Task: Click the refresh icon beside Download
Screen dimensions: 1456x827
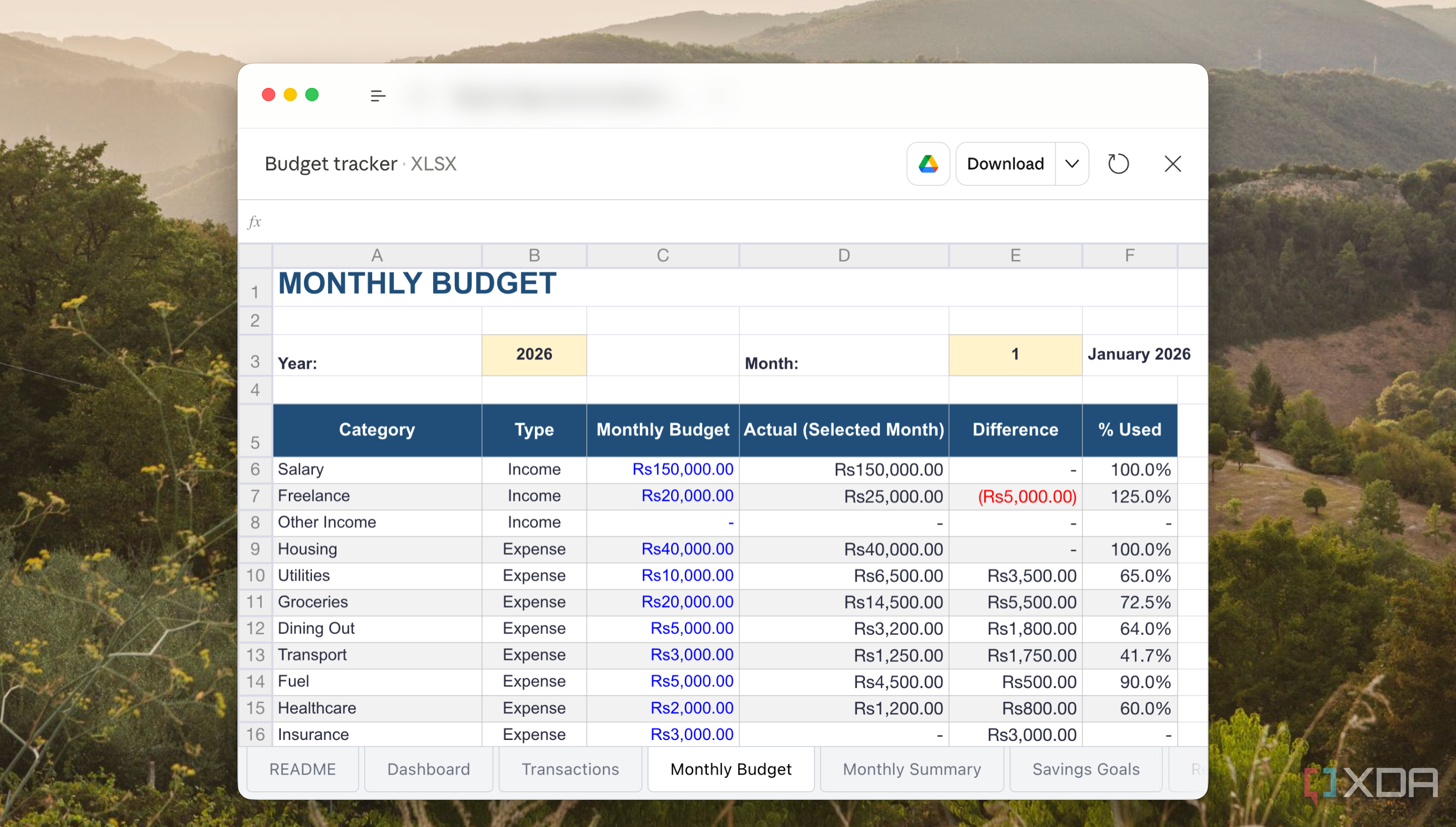Action: [x=1118, y=163]
